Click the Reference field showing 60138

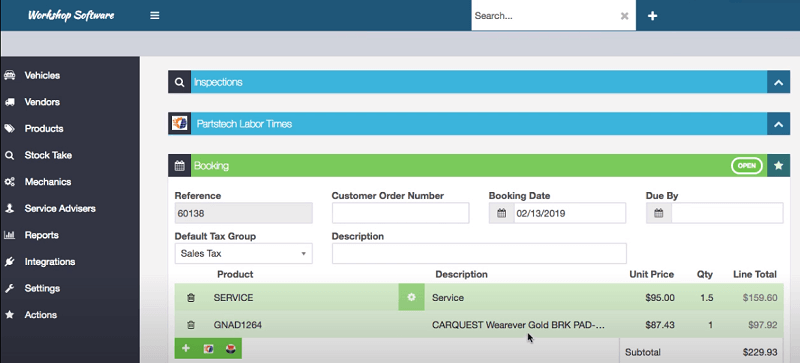coord(243,213)
